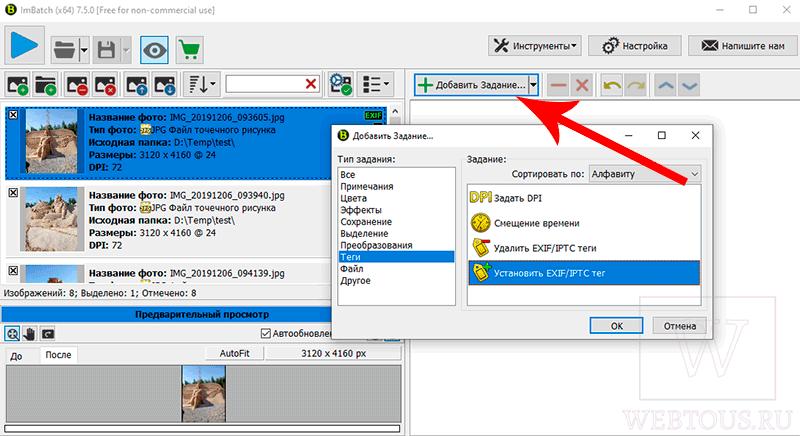The height and width of the screenshot is (436, 800).
Task: Click OK in the add task dialog
Action: click(x=616, y=326)
